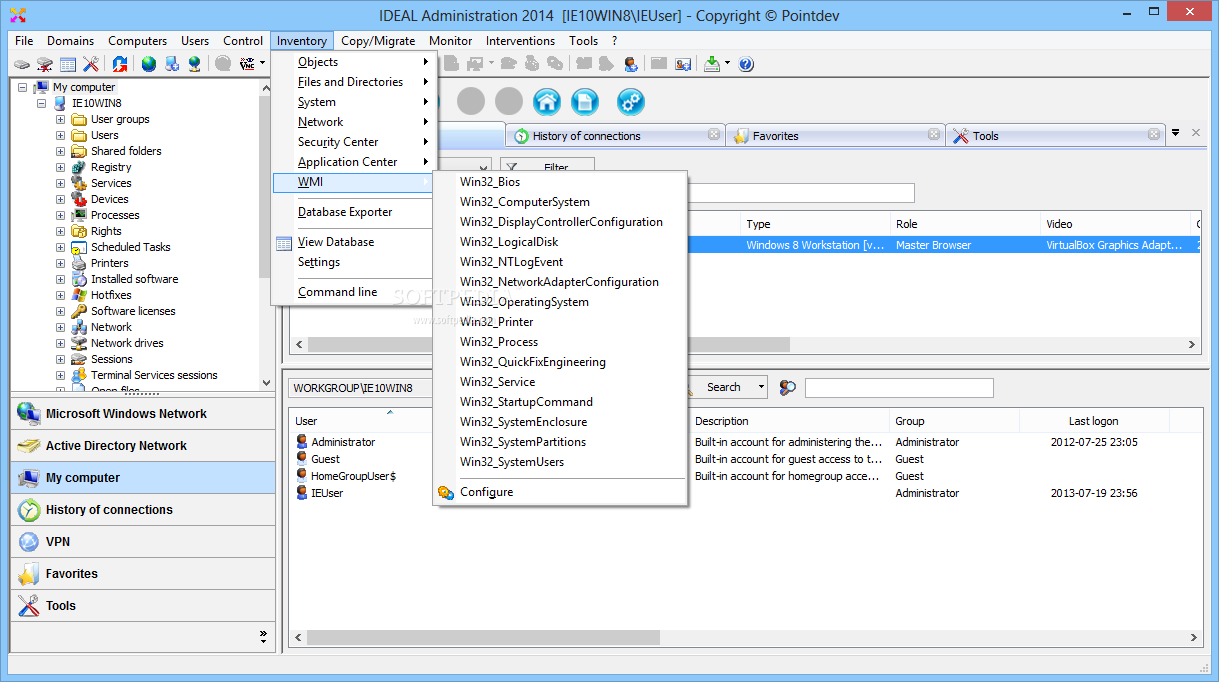Click the Configure gear icon in WMI submenu
The image size is (1219, 682).
pos(446,492)
